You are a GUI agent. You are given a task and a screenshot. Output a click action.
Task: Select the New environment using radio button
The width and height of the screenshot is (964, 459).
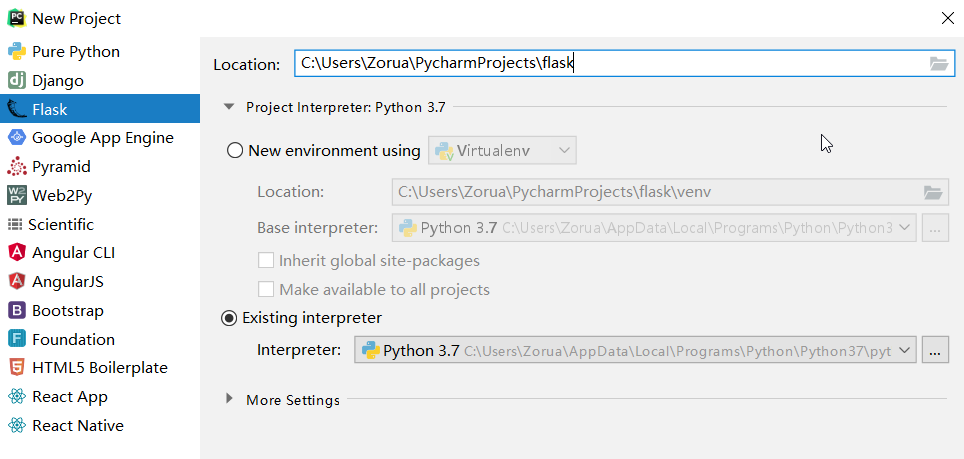(235, 151)
